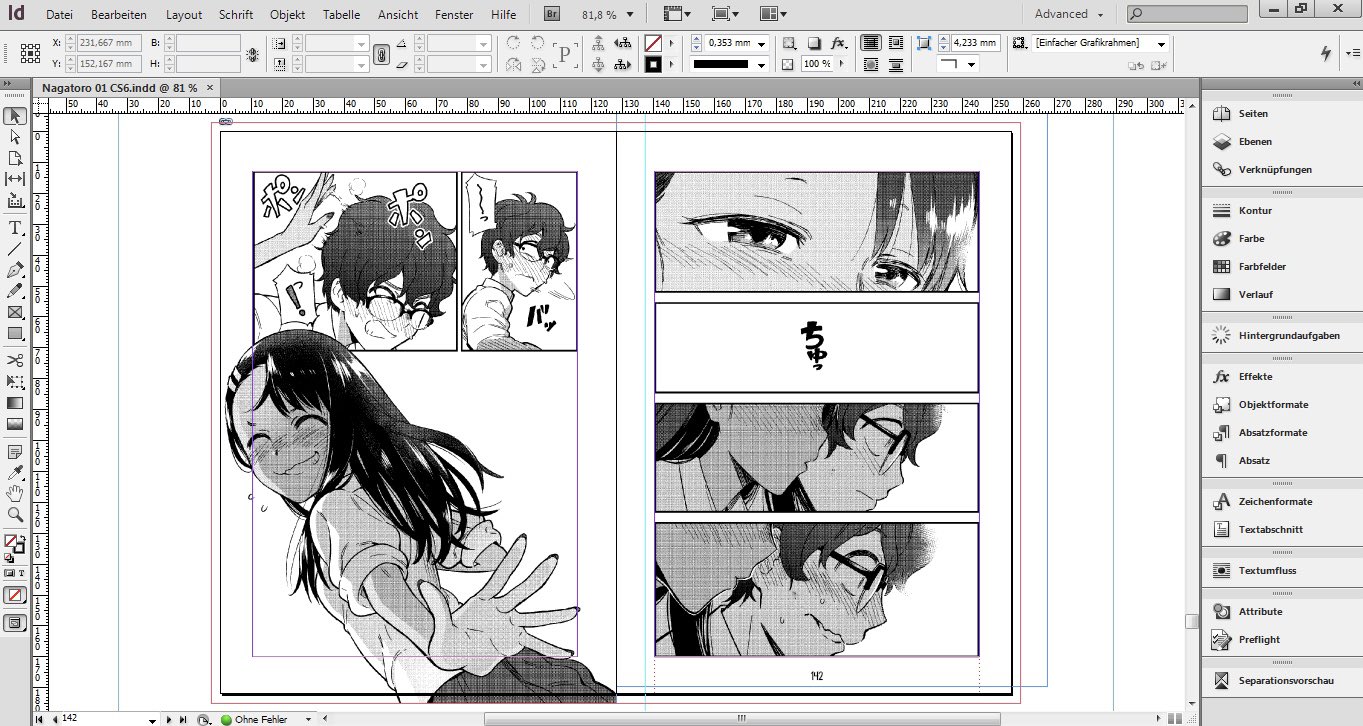1363x726 pixels.
Task: Open the Datei menu
Action: tap(60, 15)
